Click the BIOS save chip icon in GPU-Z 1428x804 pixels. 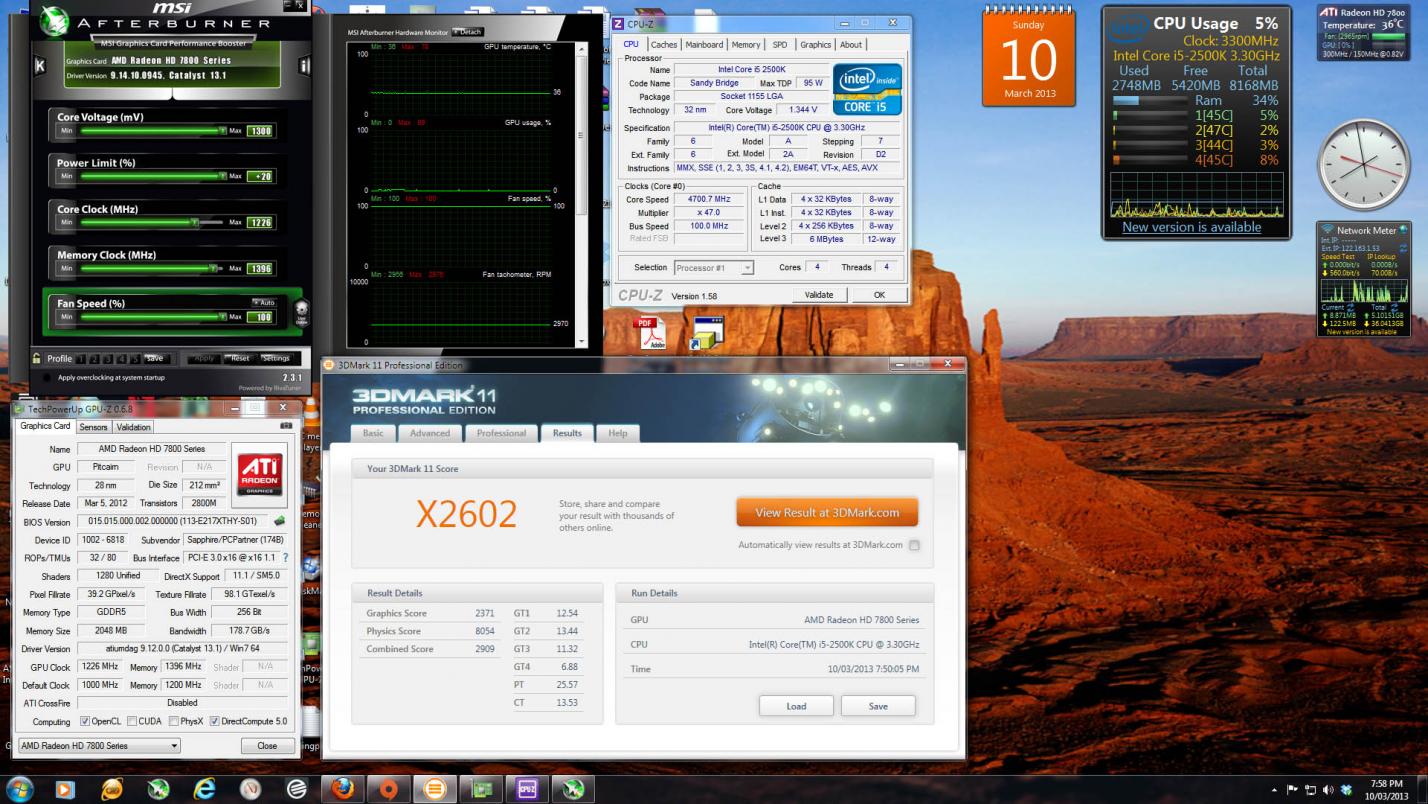[x=280, y=521]
